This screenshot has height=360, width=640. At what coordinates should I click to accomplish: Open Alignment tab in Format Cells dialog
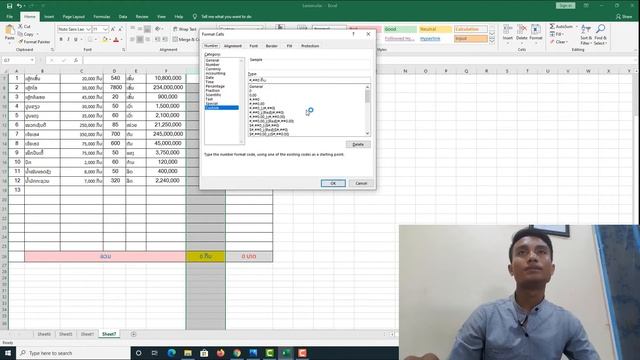pos(233,46)
